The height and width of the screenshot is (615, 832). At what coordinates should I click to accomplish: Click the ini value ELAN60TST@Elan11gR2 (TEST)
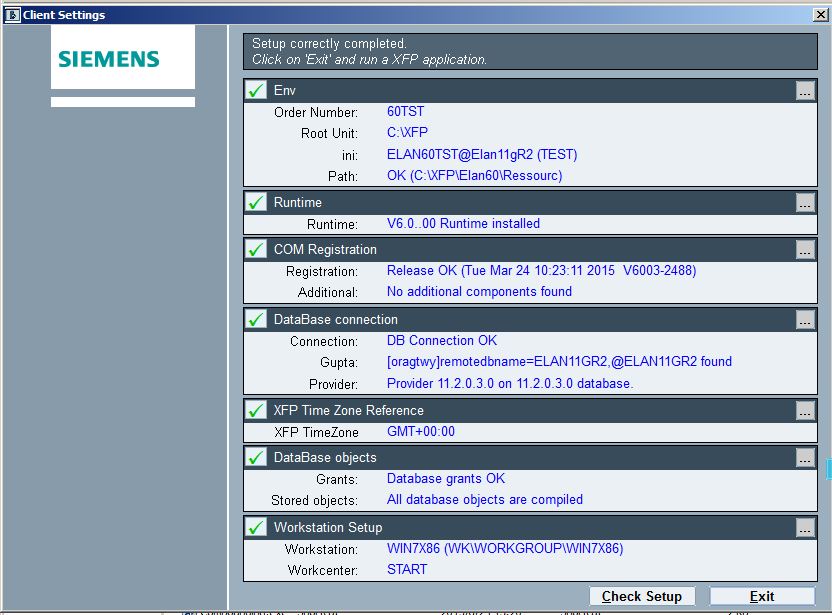[x=482, y=154]
